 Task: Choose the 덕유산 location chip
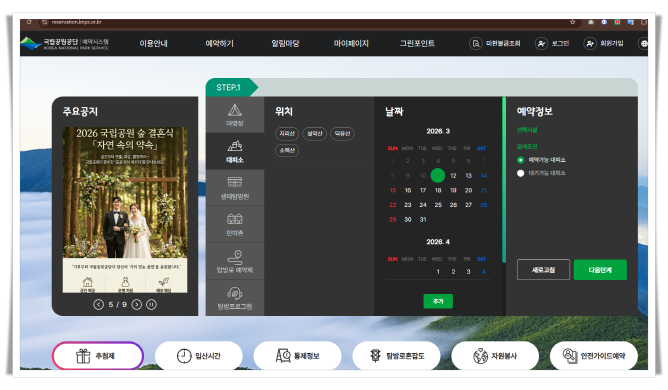(x=342, y=133)
